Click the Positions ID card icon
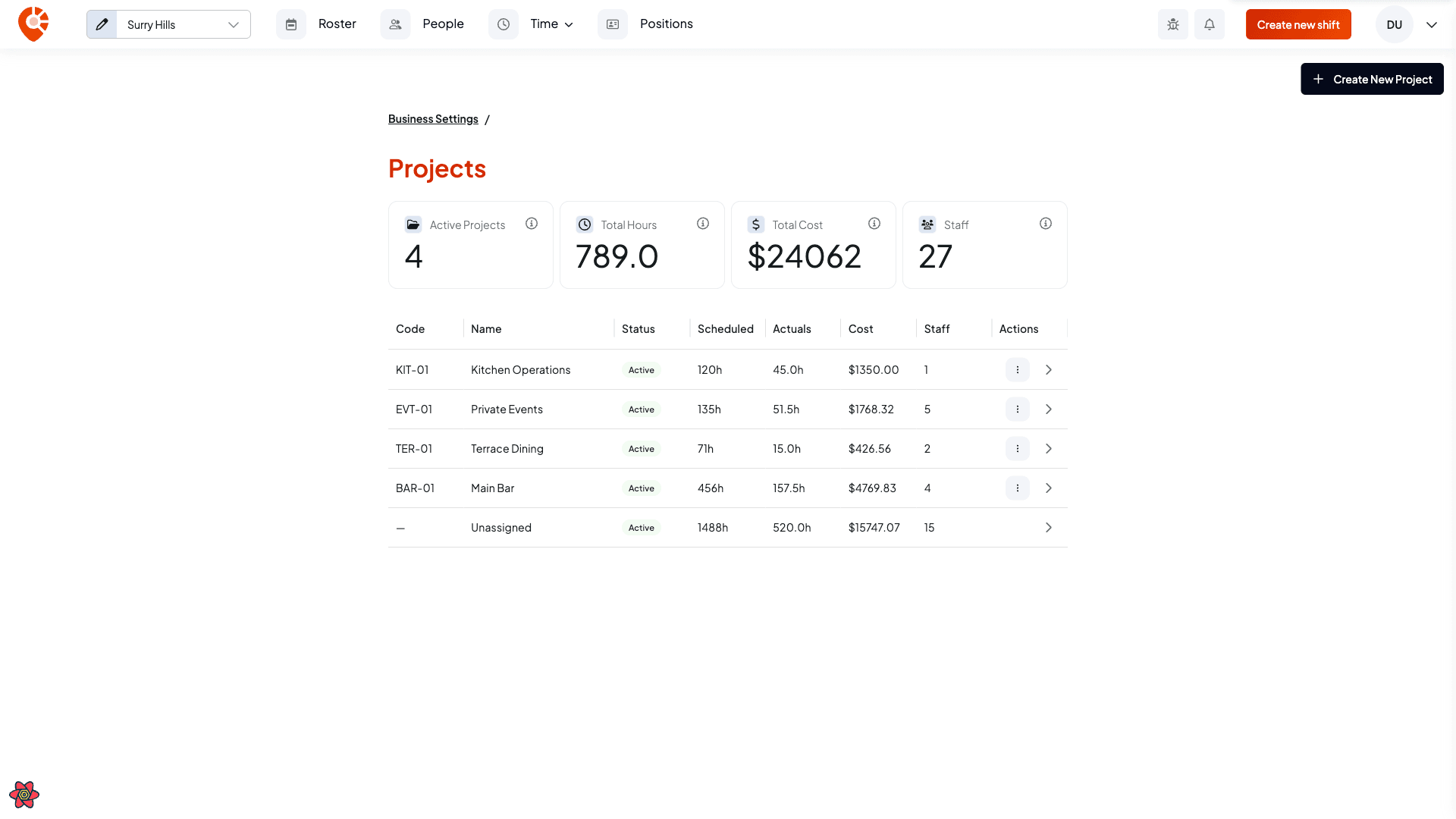 (613, 24)
